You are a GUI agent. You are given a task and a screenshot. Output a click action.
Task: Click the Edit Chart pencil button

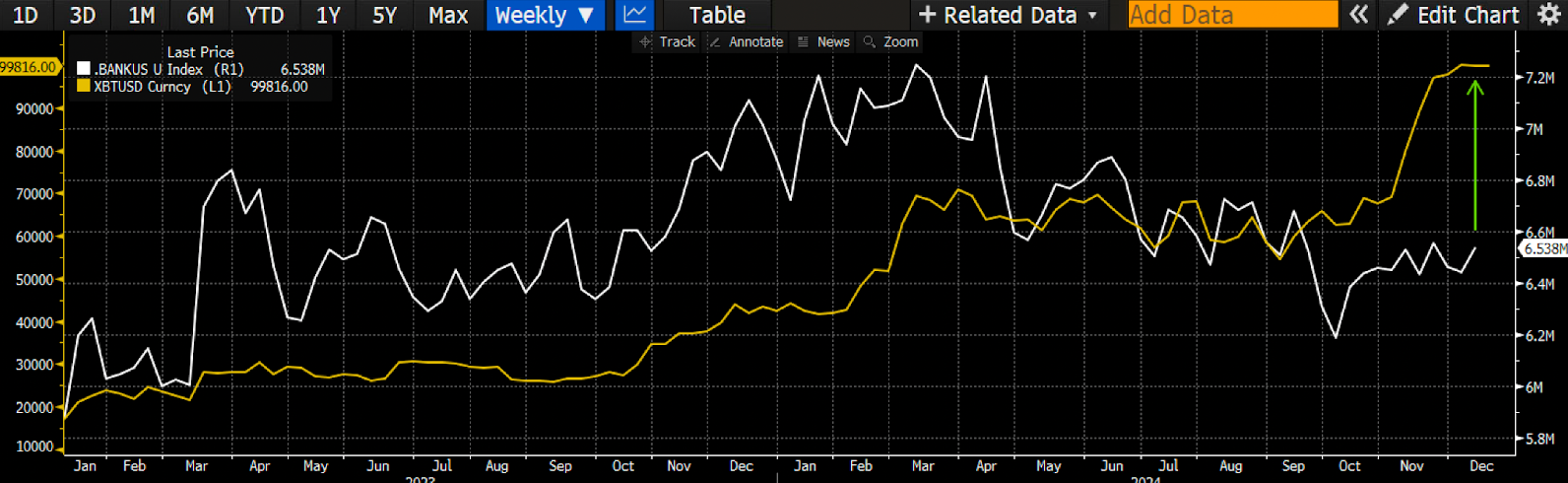point(1454,15)
